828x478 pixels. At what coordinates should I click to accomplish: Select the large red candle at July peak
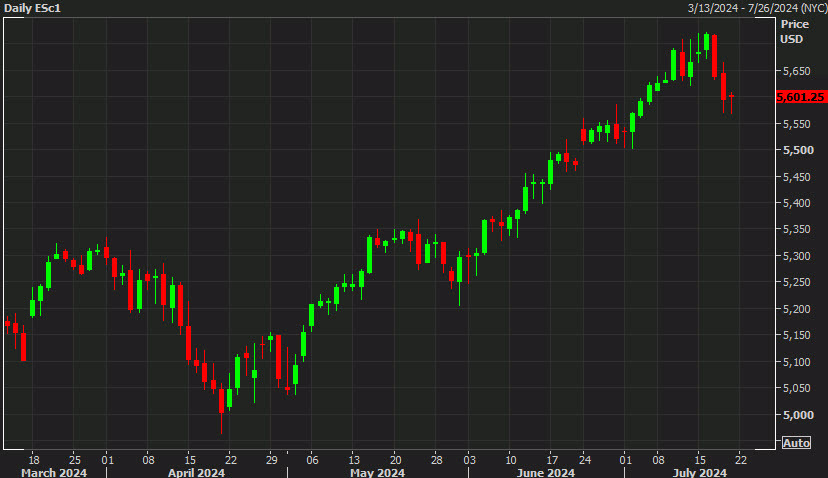[715, 56]
